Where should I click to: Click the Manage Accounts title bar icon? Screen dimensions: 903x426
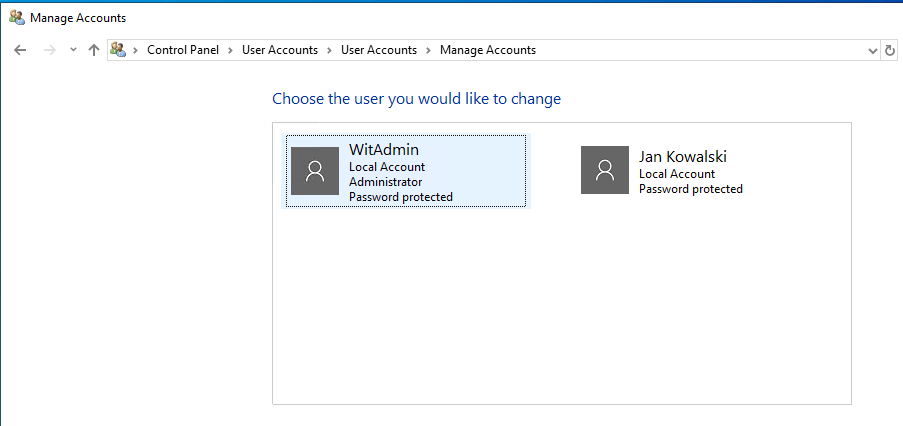[x=16, y=17]
